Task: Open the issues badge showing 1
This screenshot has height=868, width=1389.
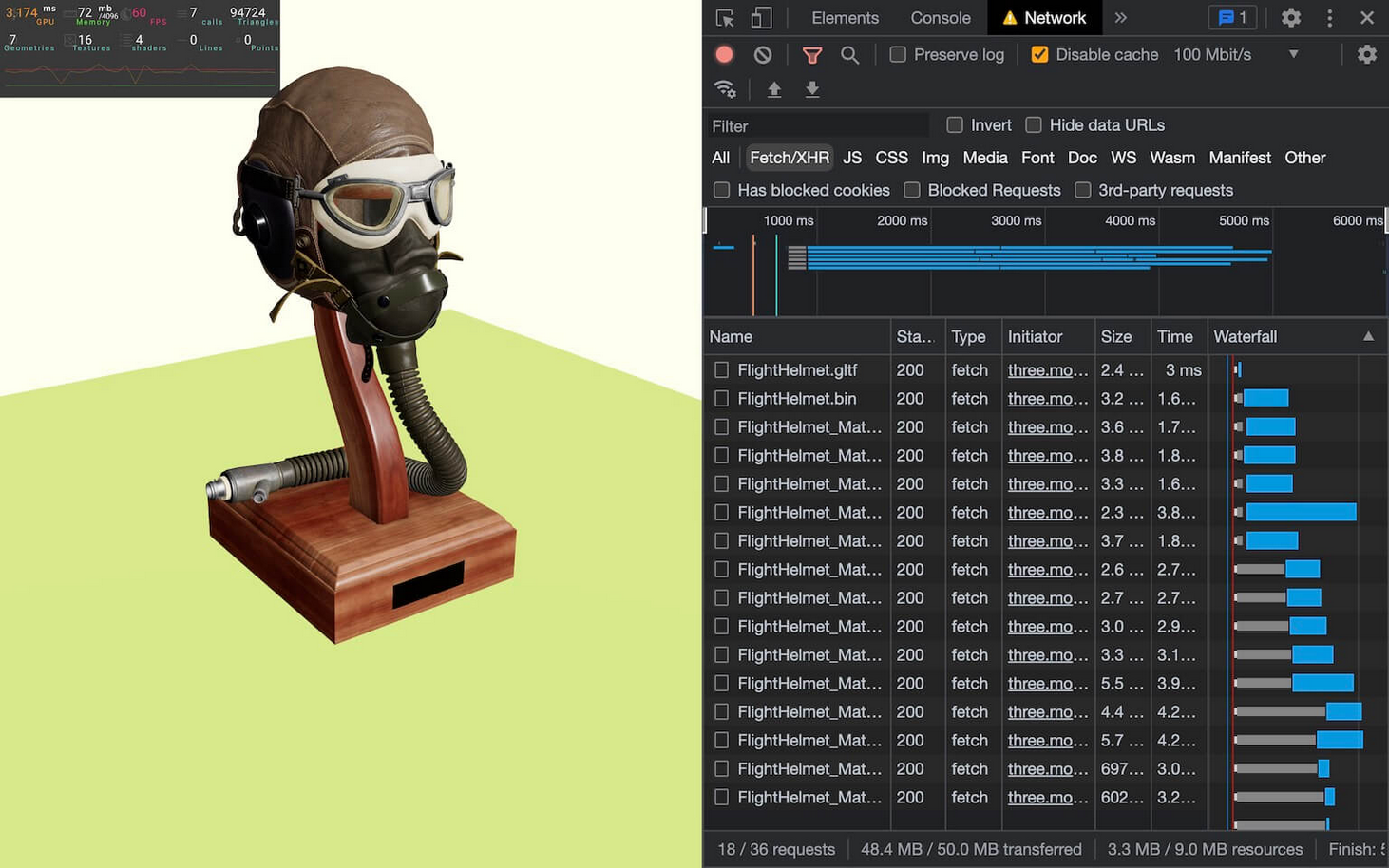Action: point(1232,18)
